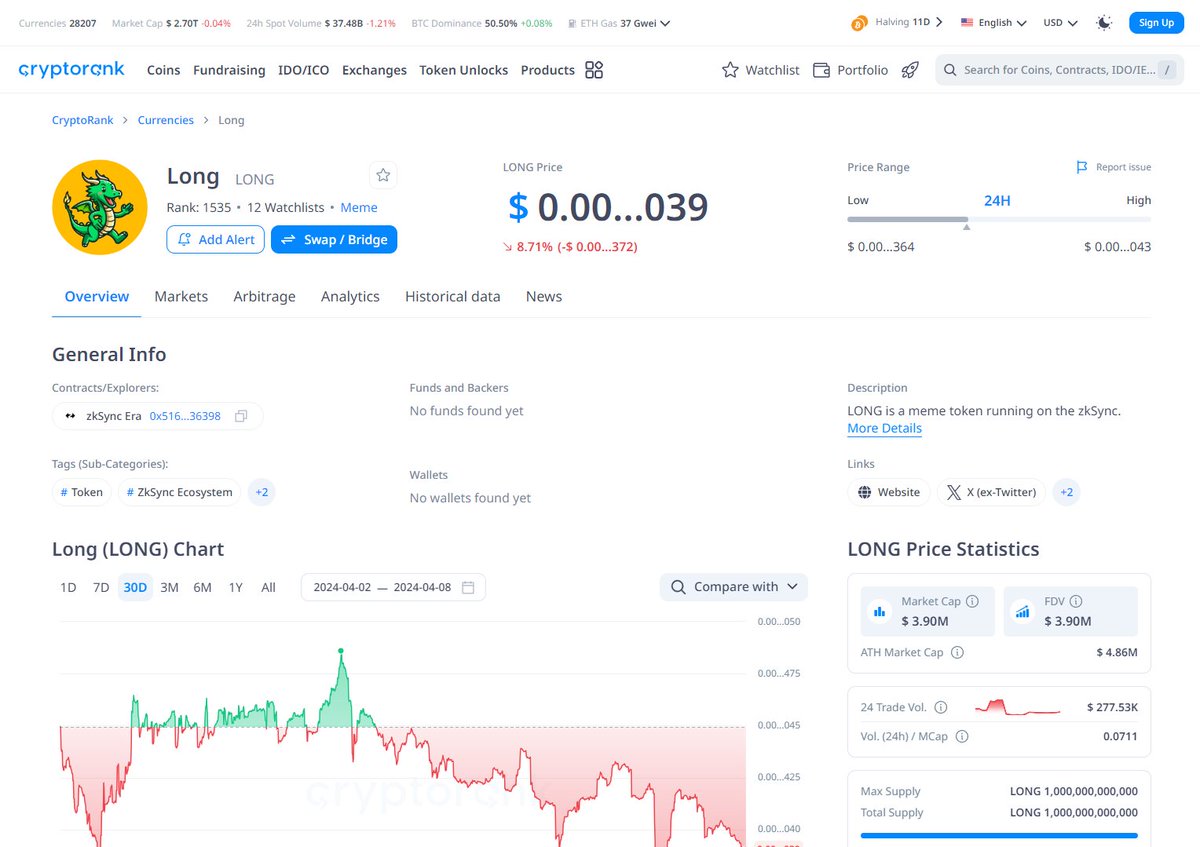Click the rocket icon in the navbar
Viewport: 1200px width, 847px height.
pyautogui.click(x=910, y=70)
